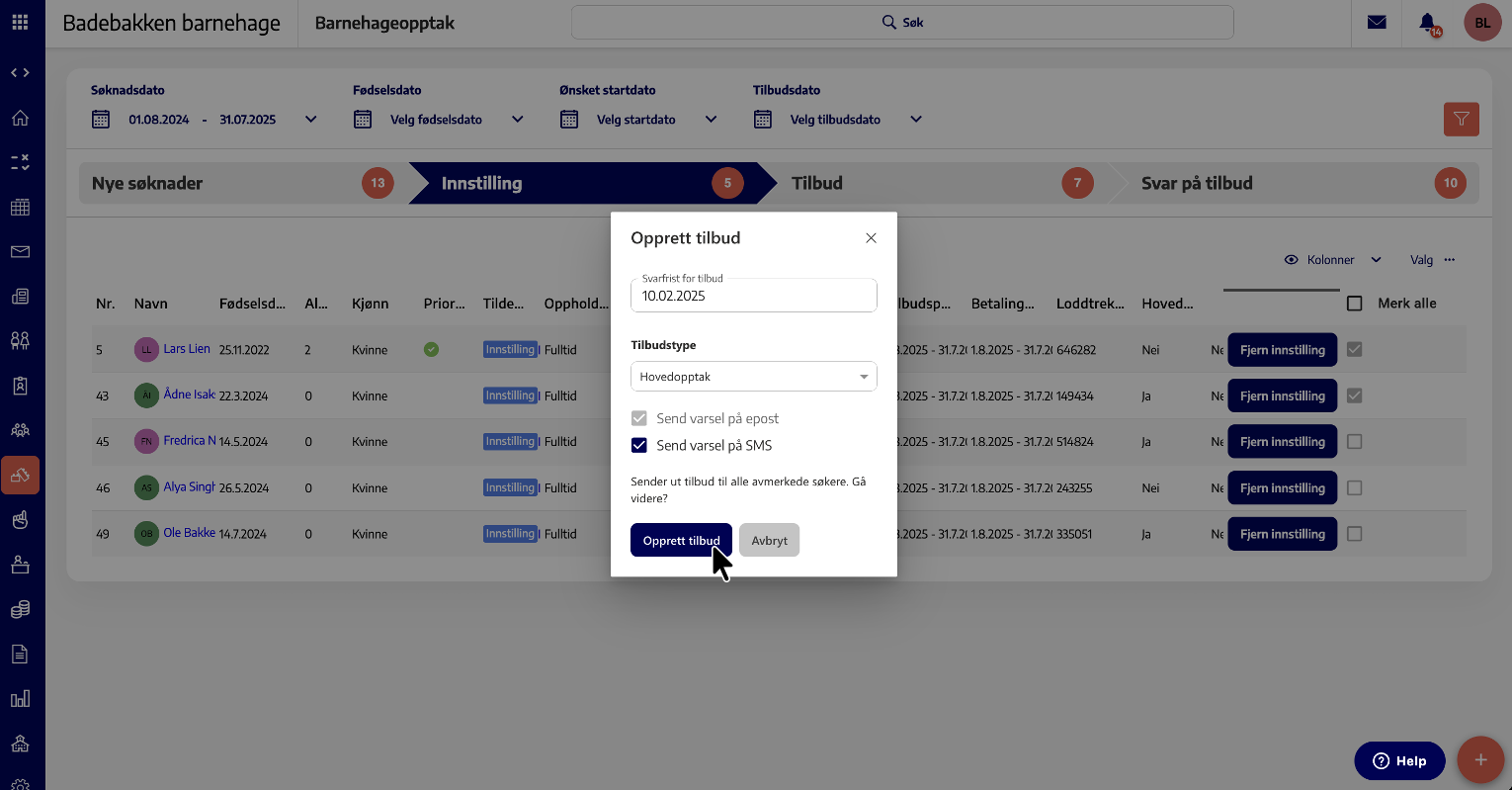
Task: Switch to the Svar på tilbud stage
Action: pyautogui.click(x=1285, y=183)
